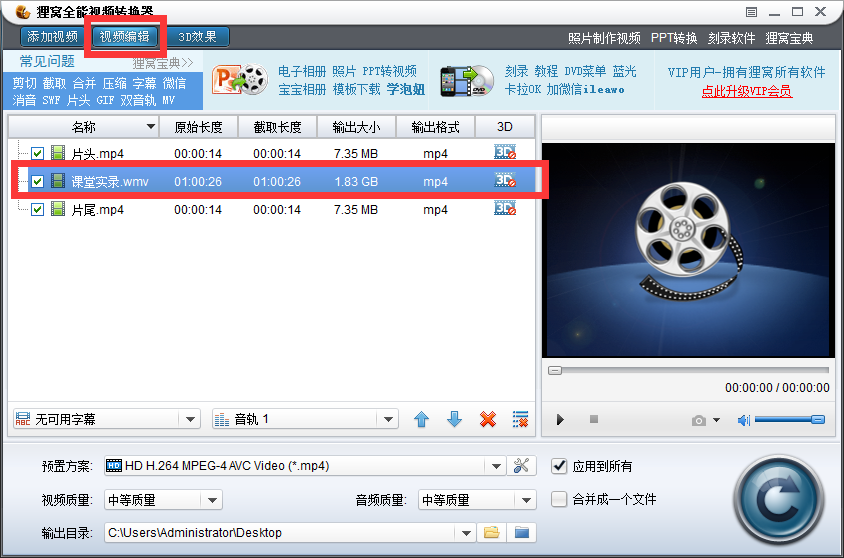
Task: Enable 合并成一个文件 checkbox
Action: coord(559,499)
